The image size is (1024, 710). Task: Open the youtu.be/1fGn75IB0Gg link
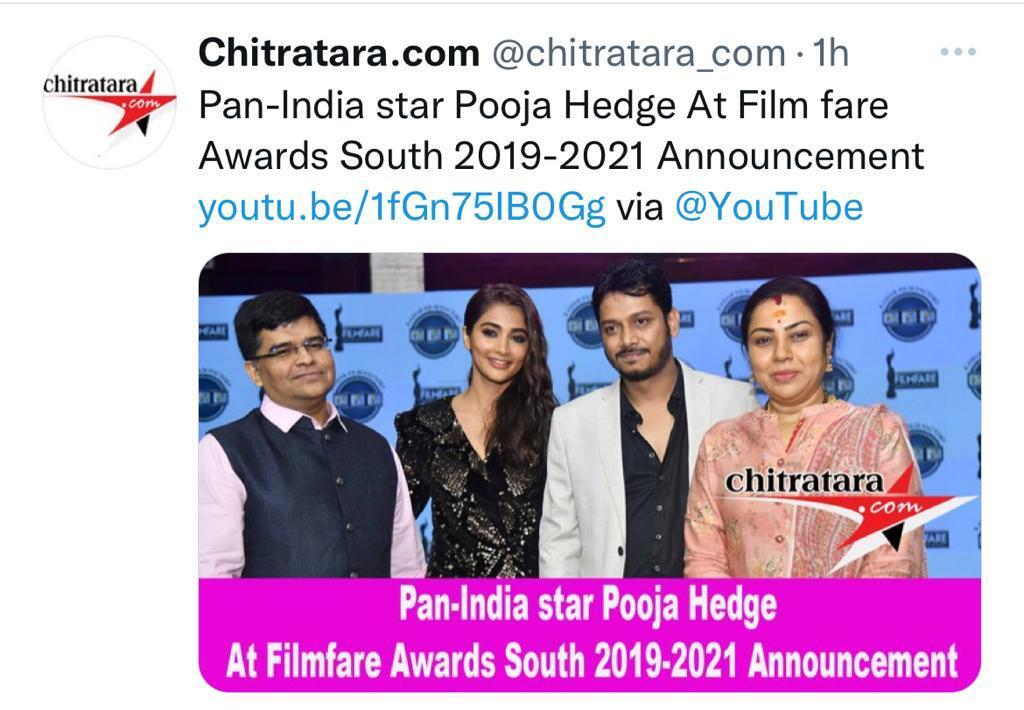point(402,207)
